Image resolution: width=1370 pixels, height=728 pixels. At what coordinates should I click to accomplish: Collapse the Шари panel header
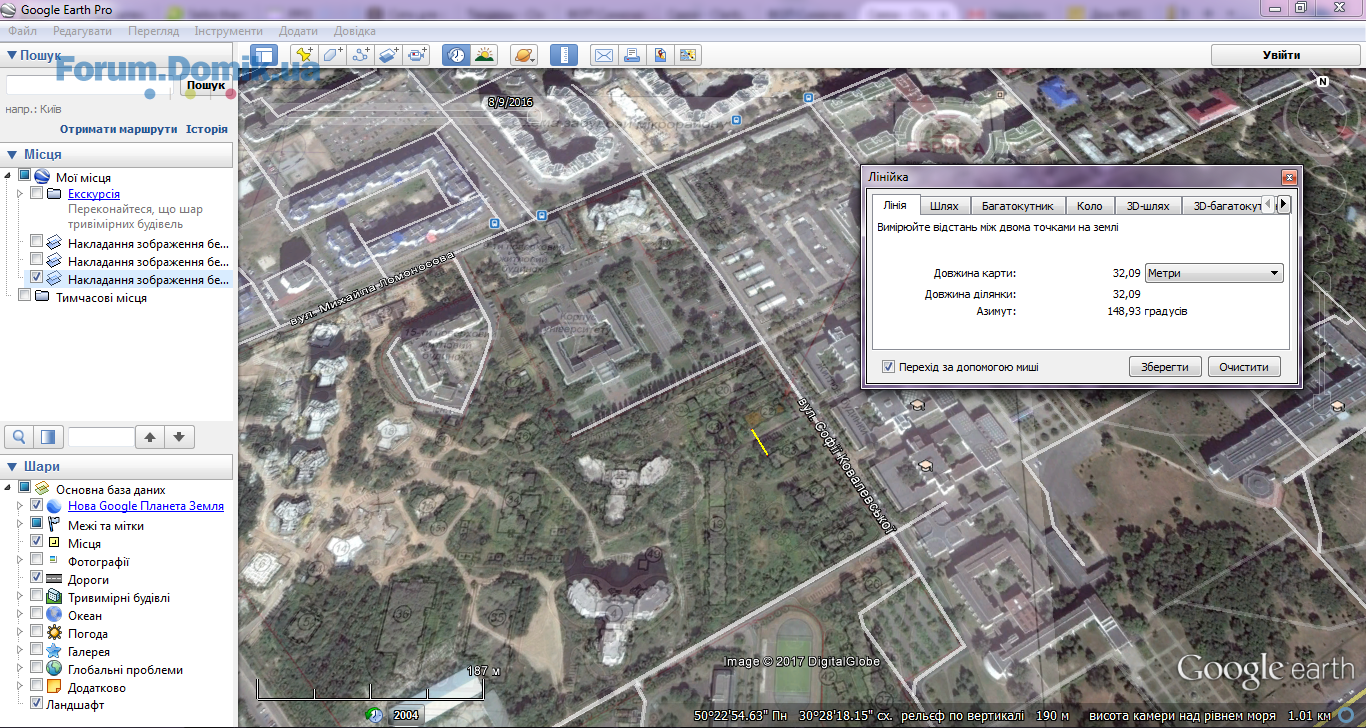[x=118, y=466]
